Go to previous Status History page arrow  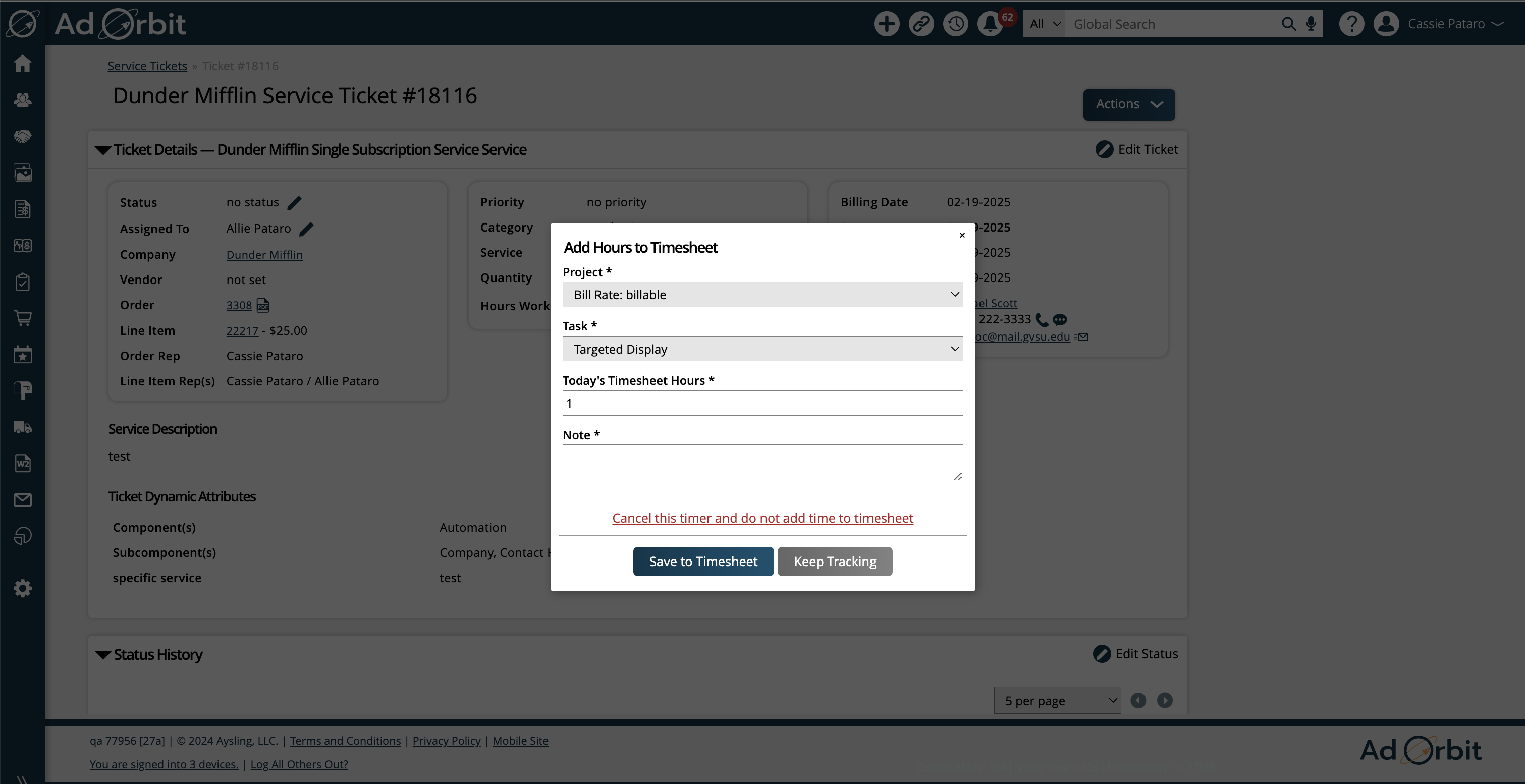1138,701
